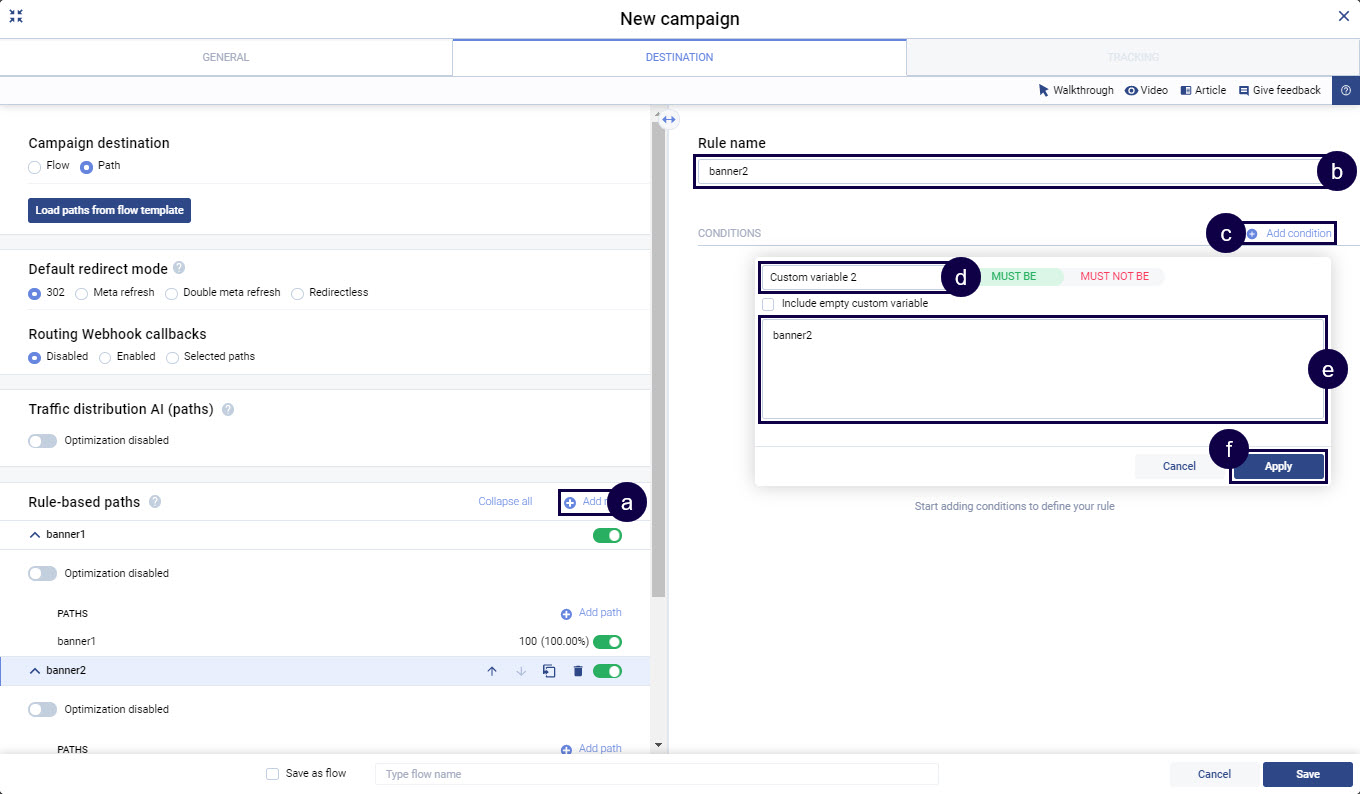1360x794 pixels.
Task: Click the duplicate icon for banner2 rule
Action: pos(549,671)
